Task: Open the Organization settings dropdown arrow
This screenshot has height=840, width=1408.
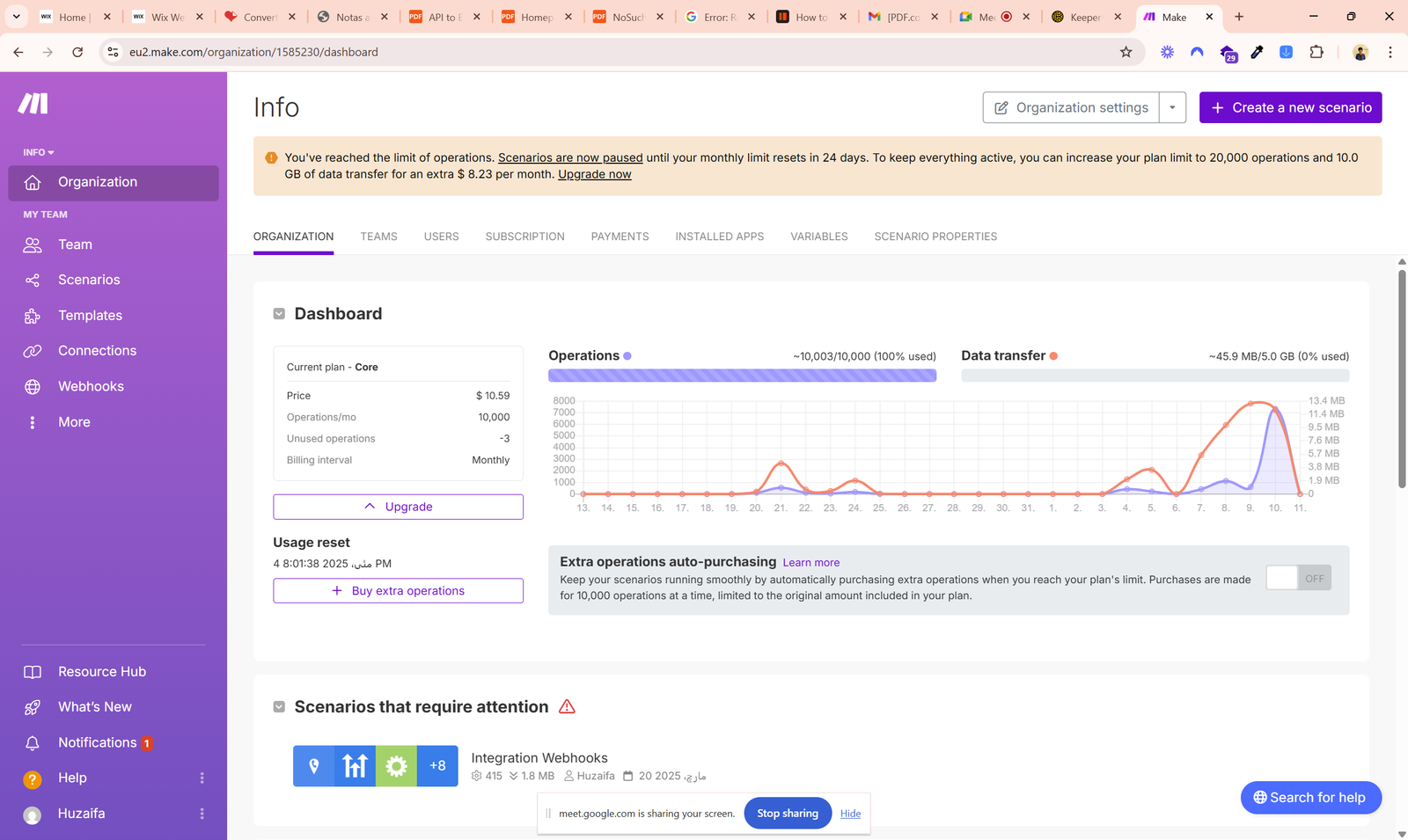Action: [1172, 107]
